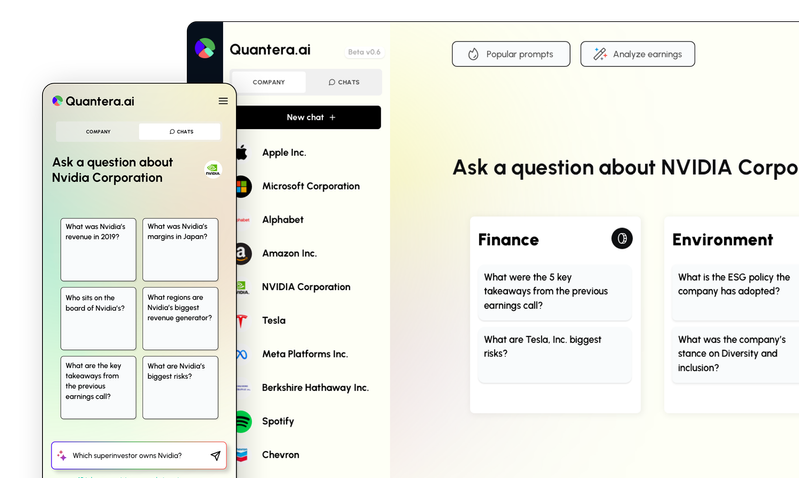Image resolution: width=799 pixels, height=478 pixels.
Task: Click the Meta Platforms logo icon
Action: pos(242,355)
